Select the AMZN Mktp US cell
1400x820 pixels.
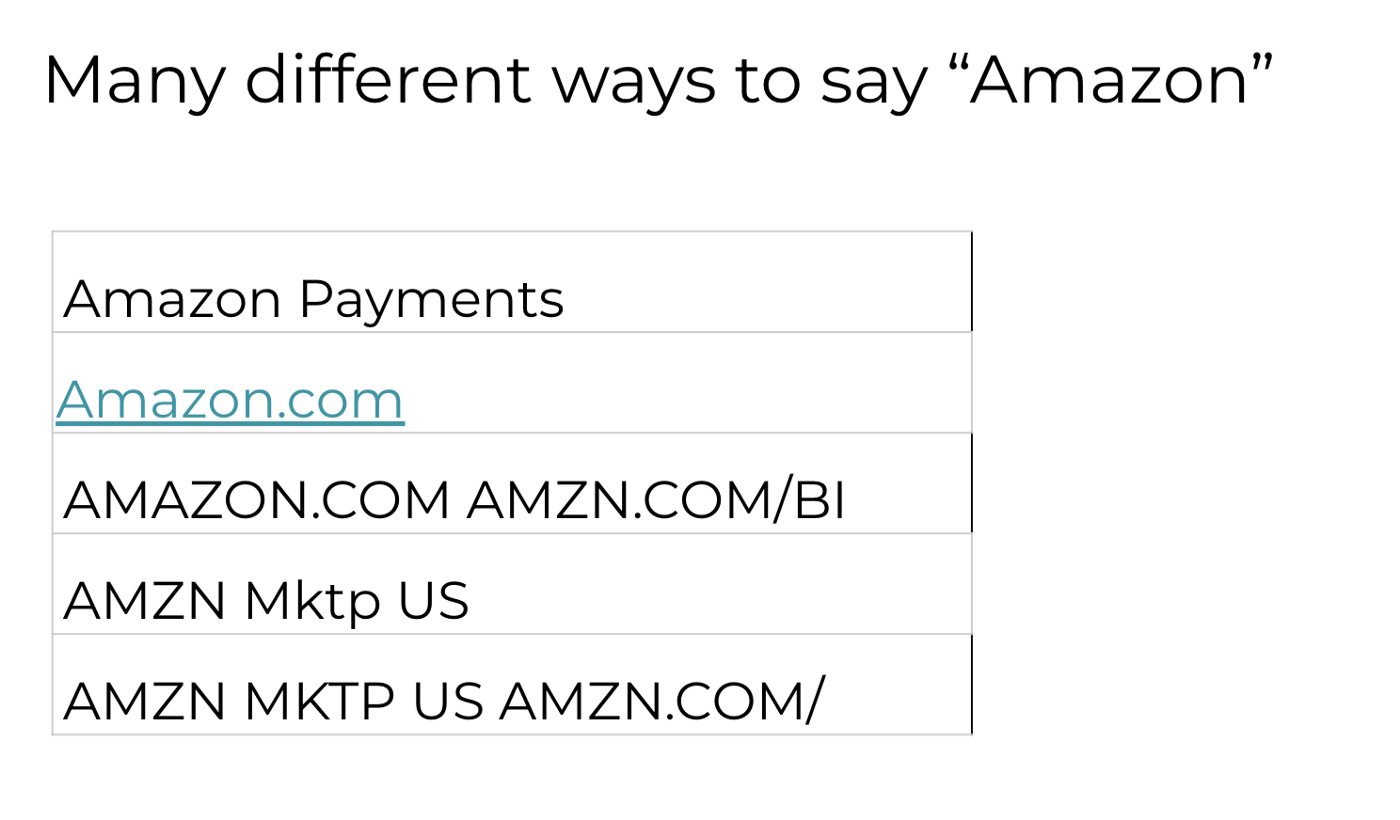512,583
